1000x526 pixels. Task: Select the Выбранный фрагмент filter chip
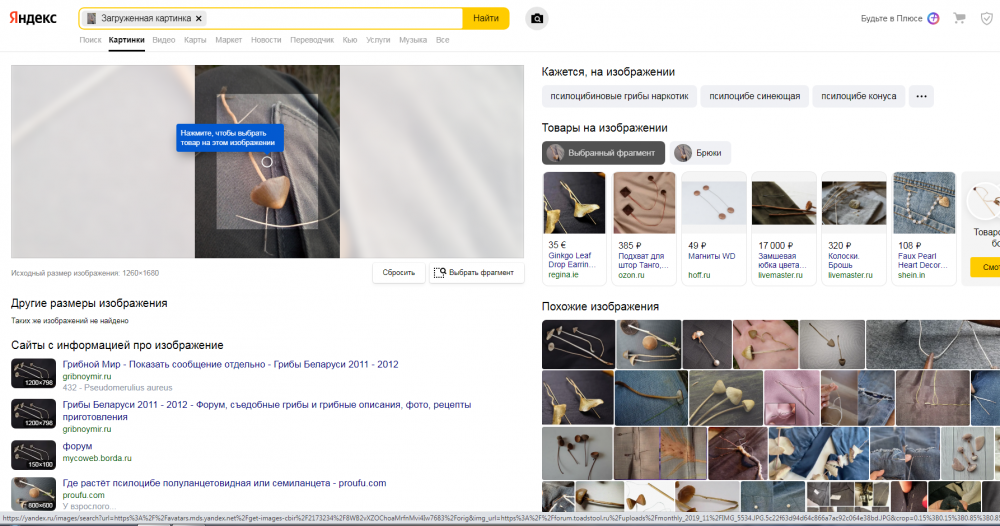click(x=603, y=153)
